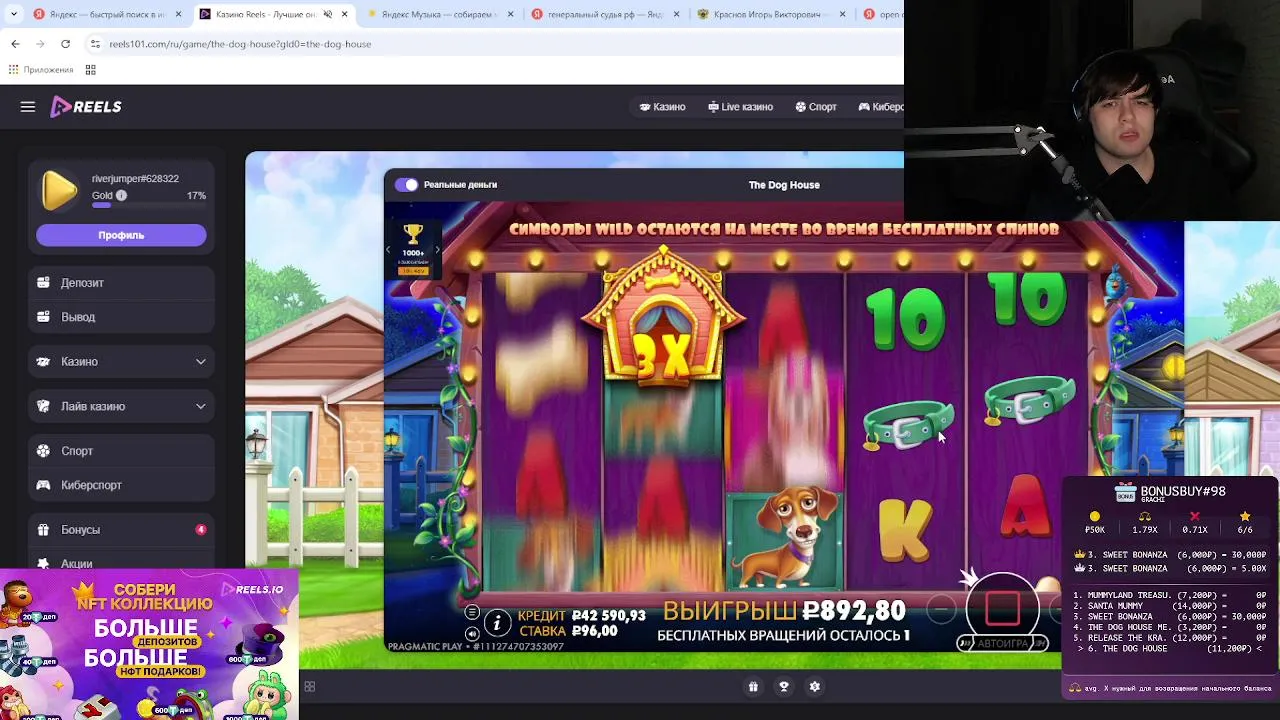Click the Reels logo
Screen dimensions: 1280x720
point(86,107)
